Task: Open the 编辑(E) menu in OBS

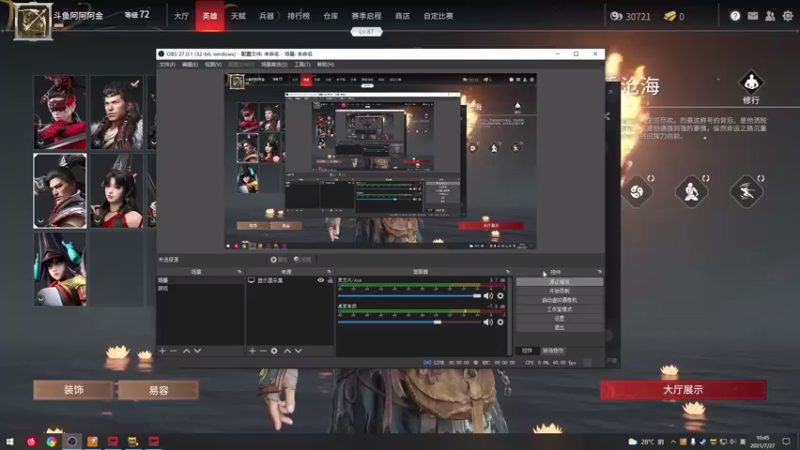Action: click(190, 65)
